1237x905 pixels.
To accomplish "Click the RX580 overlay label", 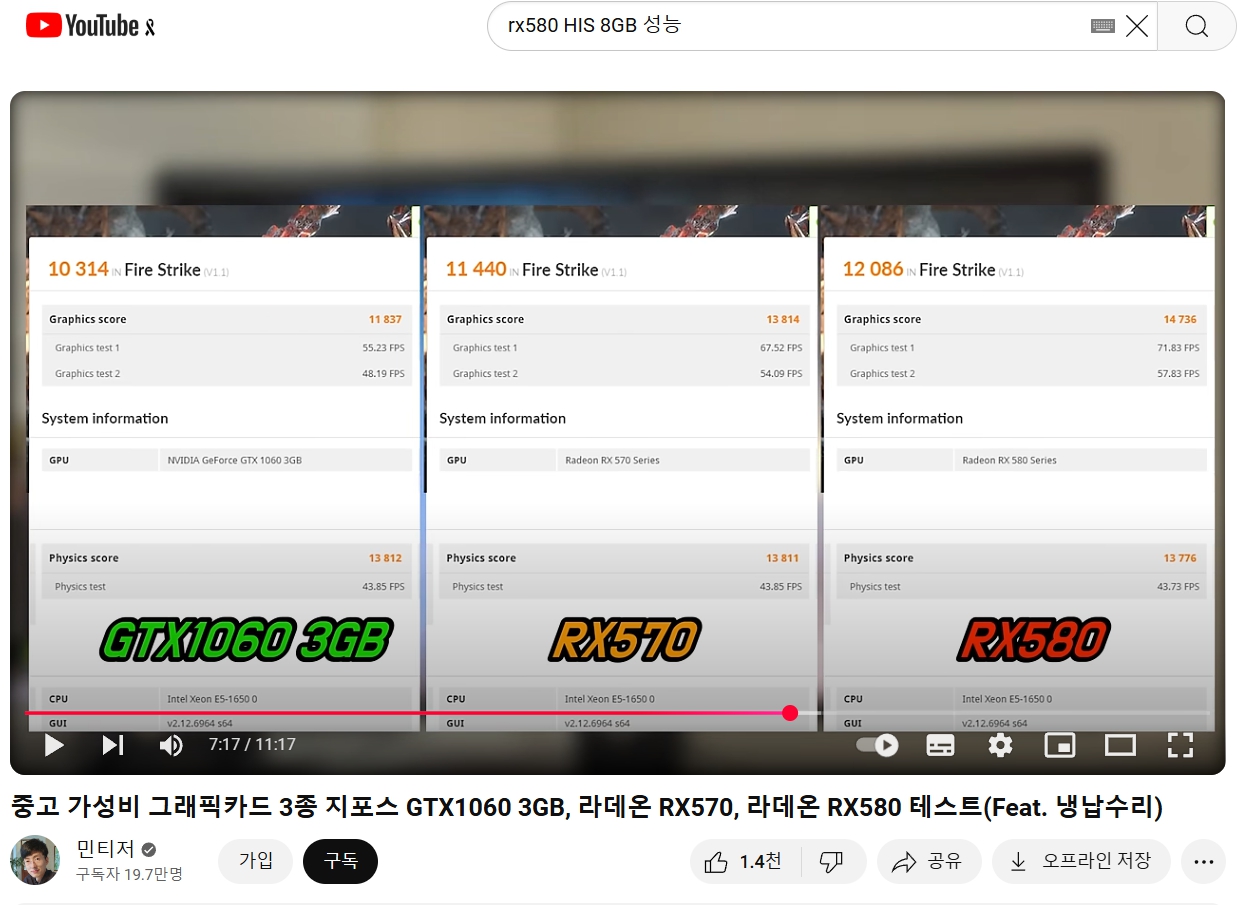I will [x=1034, y=640].
